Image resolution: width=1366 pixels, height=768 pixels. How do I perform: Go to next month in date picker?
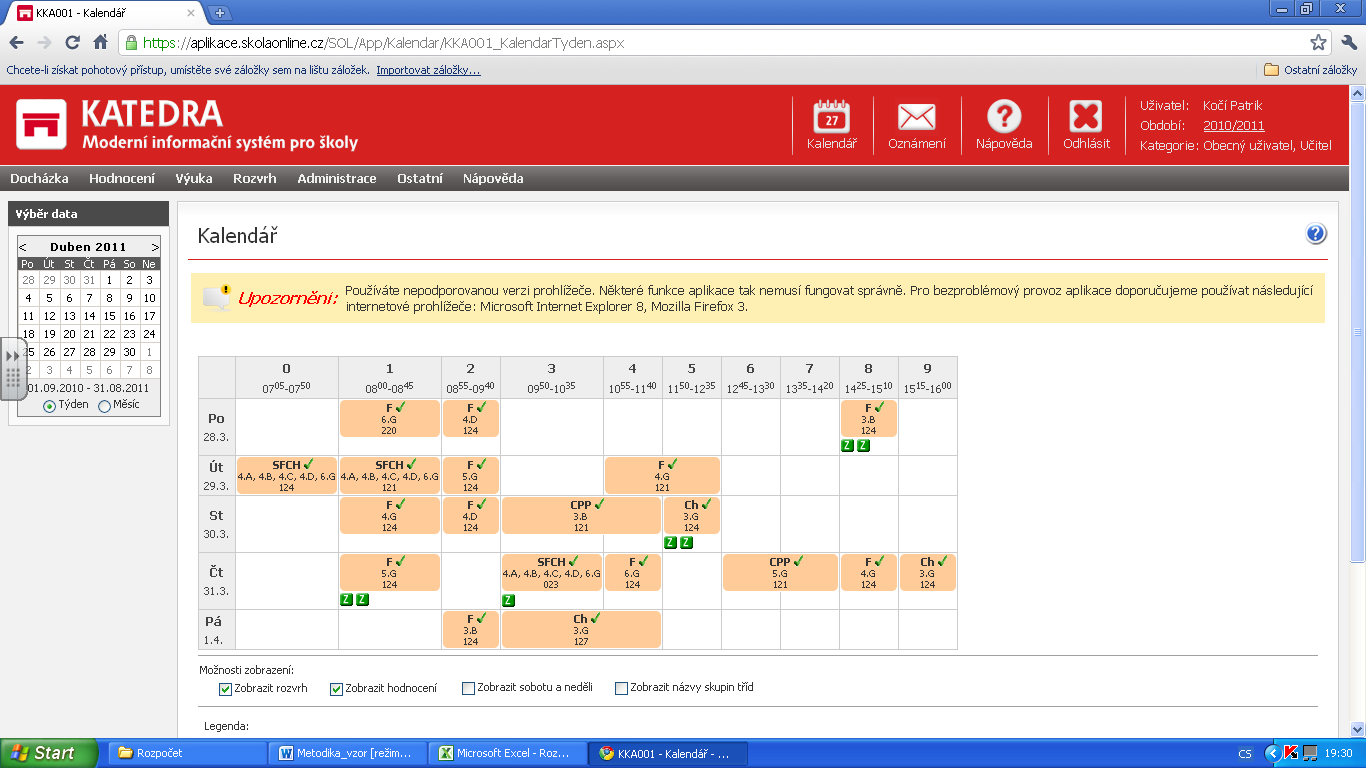[x=154, y=247]
